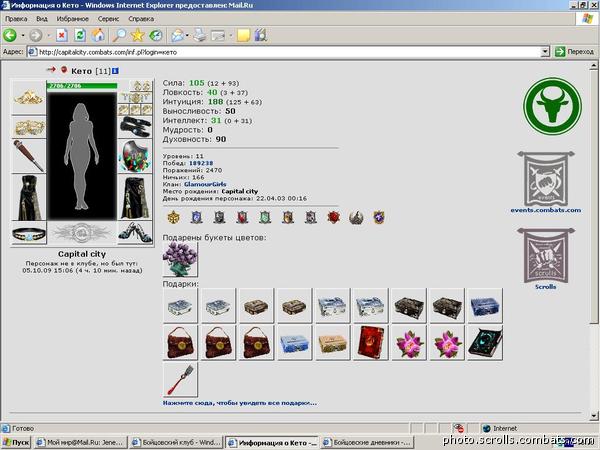This screenshot has width=600, height=450.
Task: Click the Print toolbar icon
Action: tap(199, 36)
